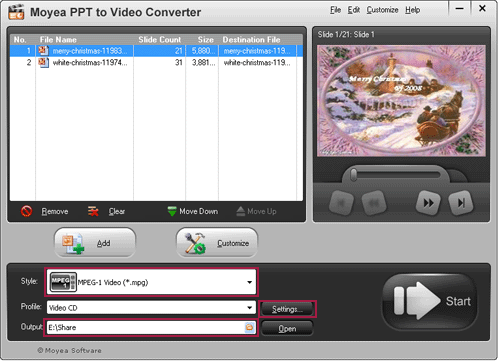Image resolution: width=500 pixels, height=362 pixels.
Task: Click the 5,880 size cell
Action: click(202, 51)
